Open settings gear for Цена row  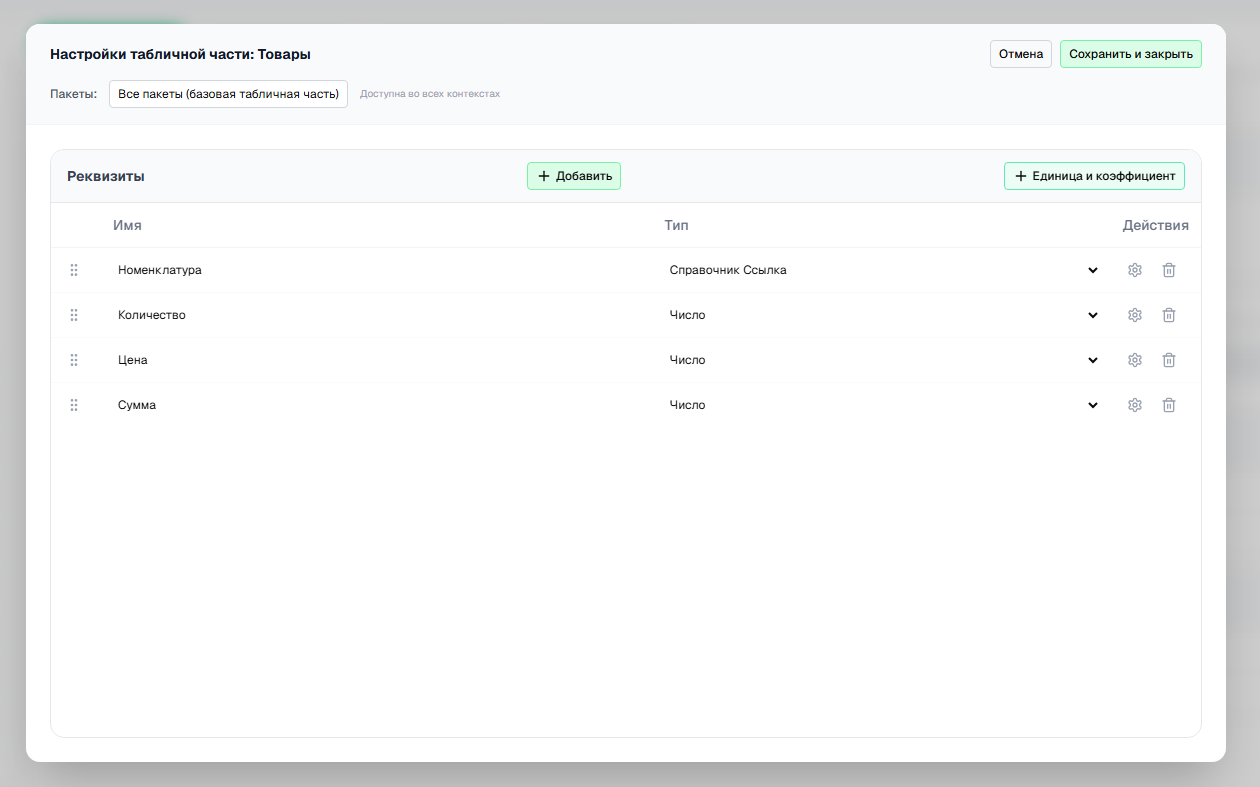[1134, 360]
